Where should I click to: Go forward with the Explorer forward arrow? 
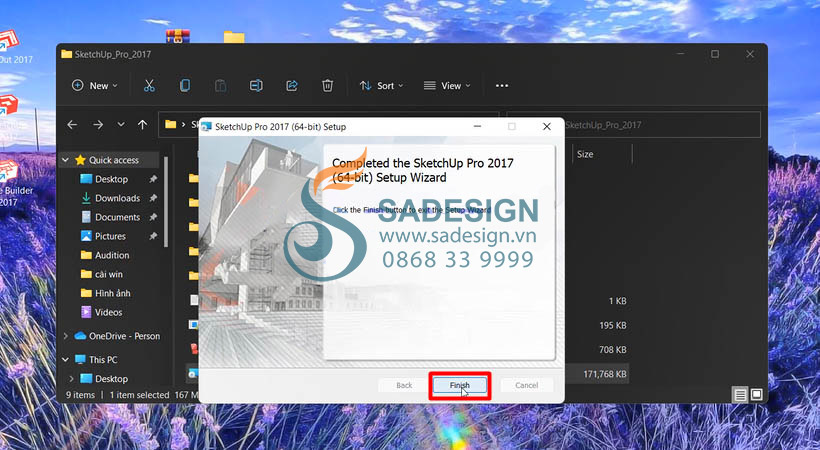point(98,125)
